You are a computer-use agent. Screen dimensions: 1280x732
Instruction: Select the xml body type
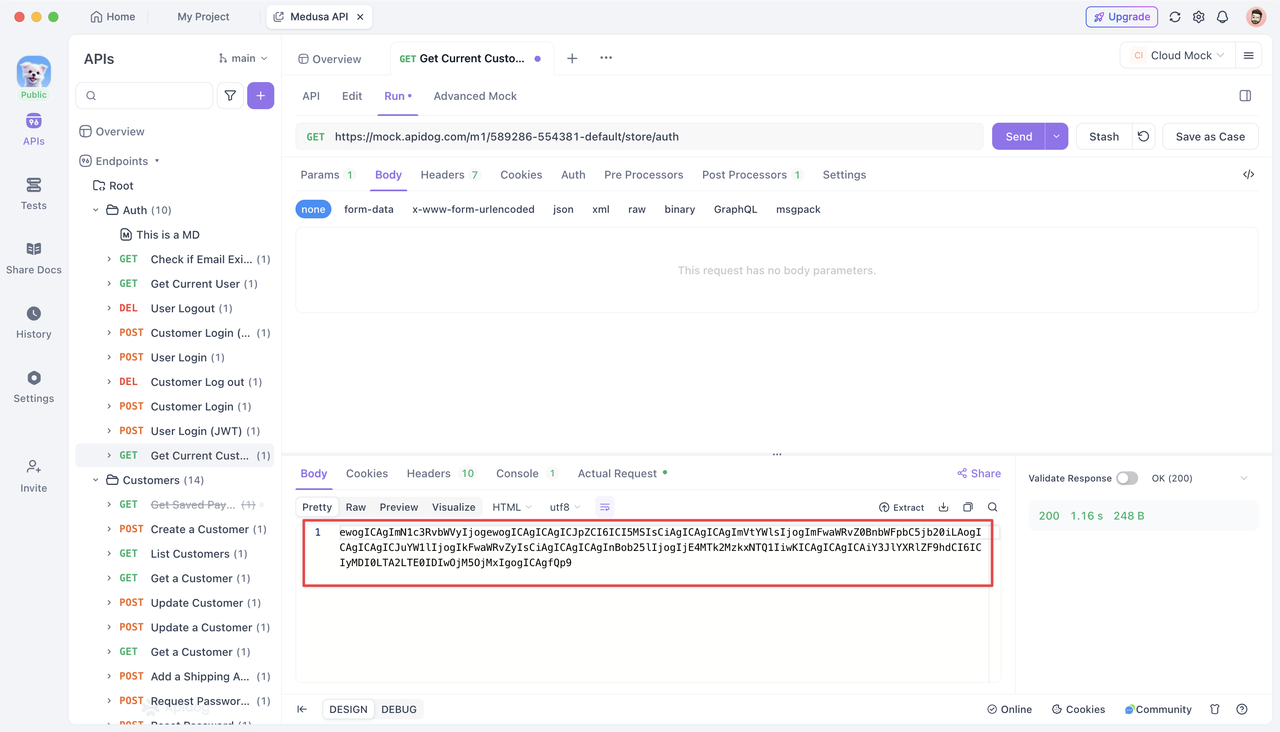[601, 209]
